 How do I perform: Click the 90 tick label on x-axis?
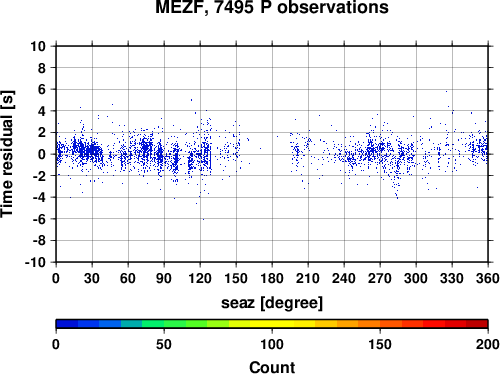164,278
